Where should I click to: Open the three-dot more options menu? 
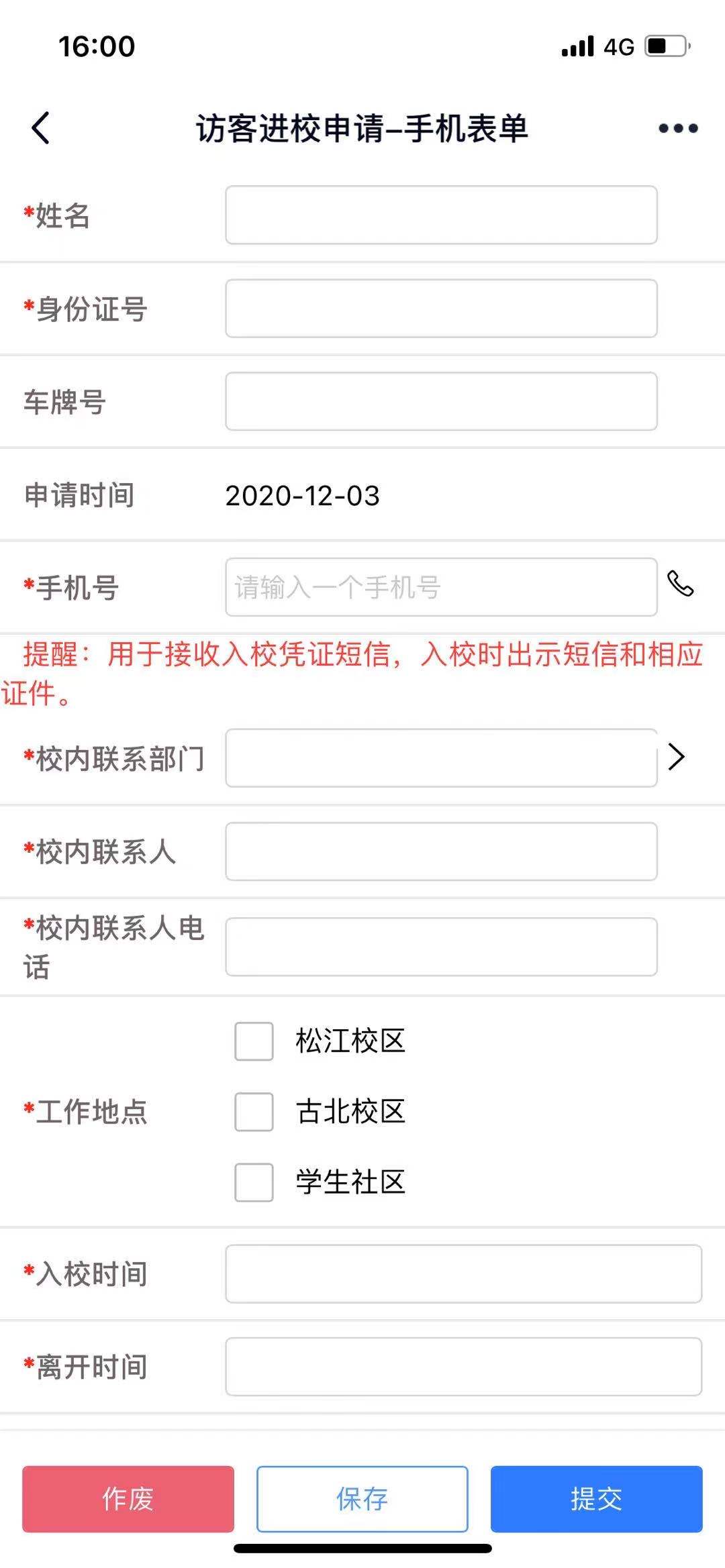click(678, 128)
